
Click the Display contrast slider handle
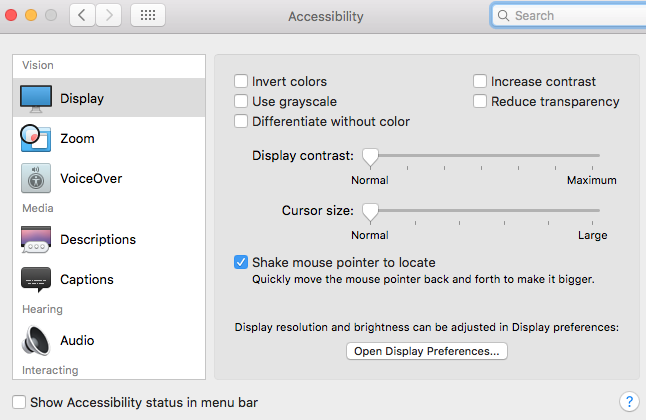click(x=370, y=156)
